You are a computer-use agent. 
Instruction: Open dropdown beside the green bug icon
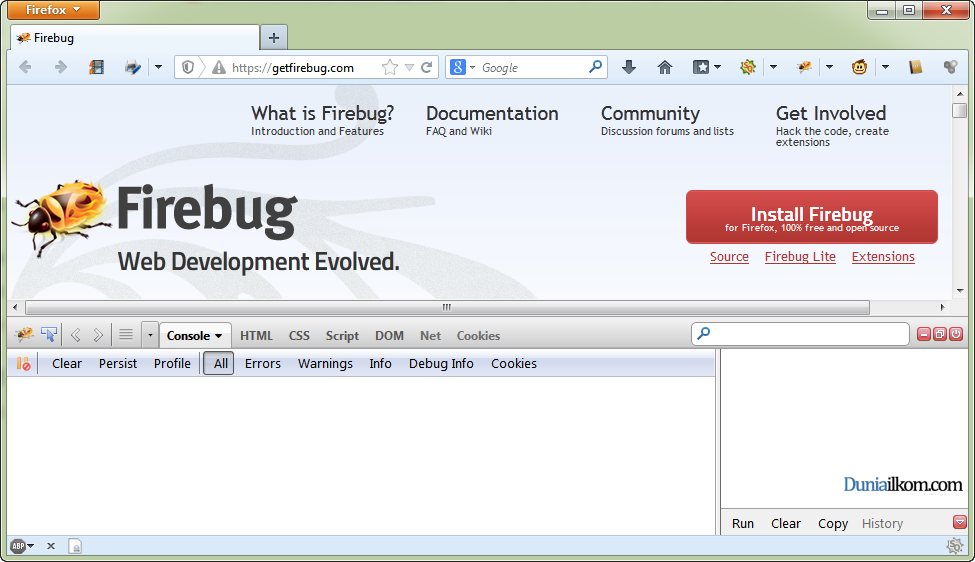click(773, 67)
